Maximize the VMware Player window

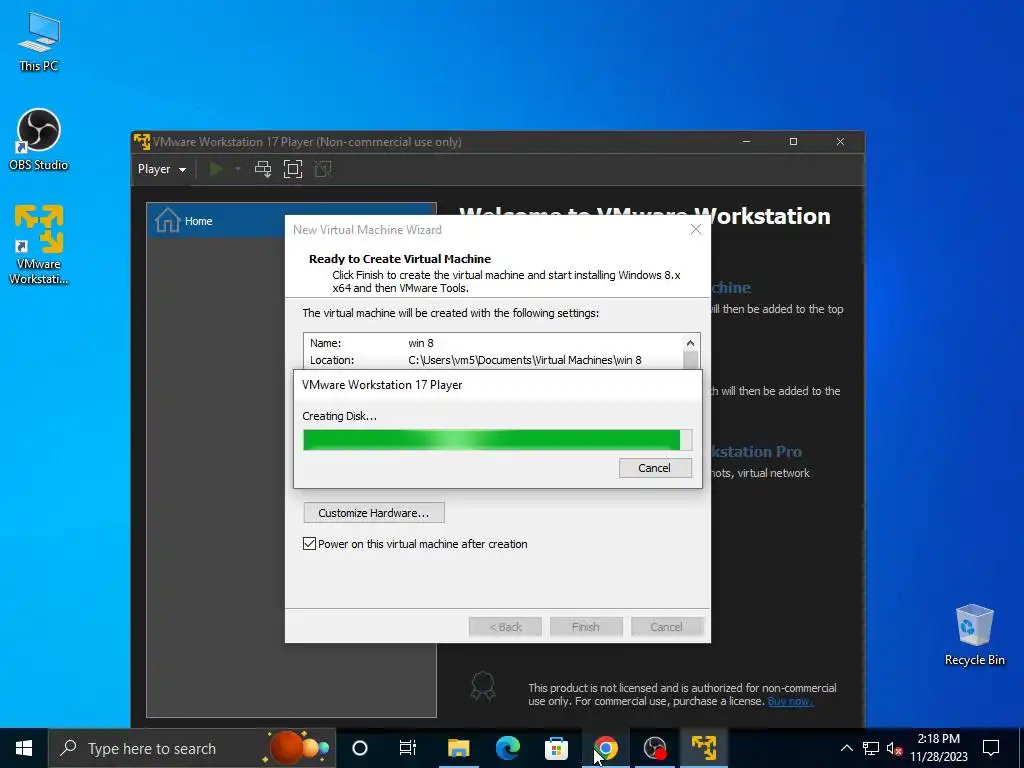[793, 142]
